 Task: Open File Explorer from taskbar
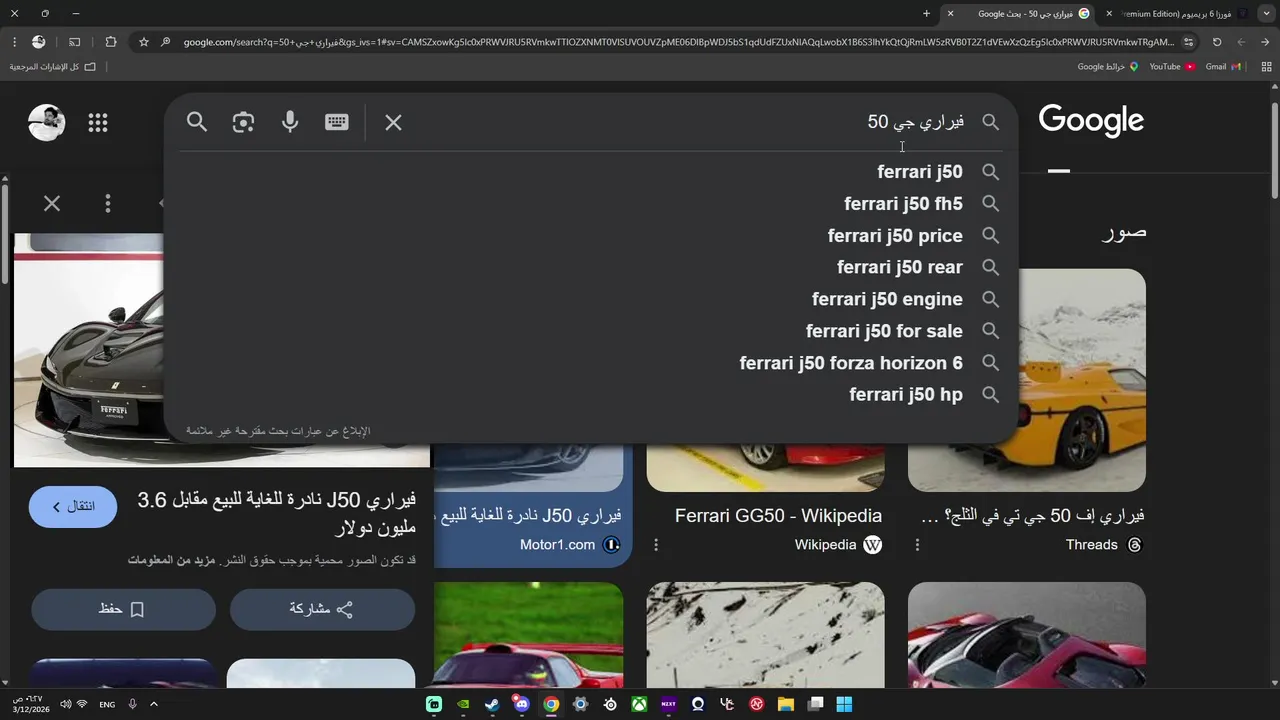point(785,704)
